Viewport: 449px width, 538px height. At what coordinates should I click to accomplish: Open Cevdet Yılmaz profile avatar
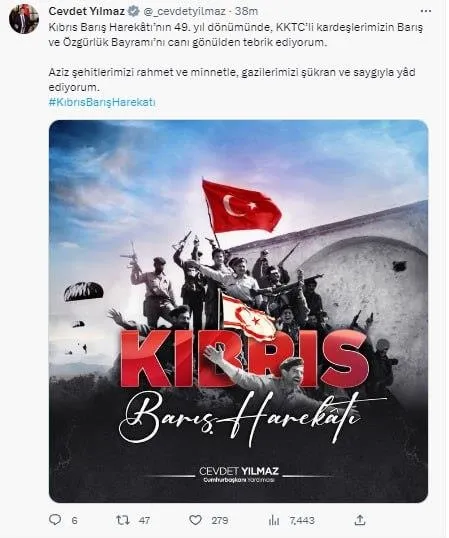pos(24,19)
